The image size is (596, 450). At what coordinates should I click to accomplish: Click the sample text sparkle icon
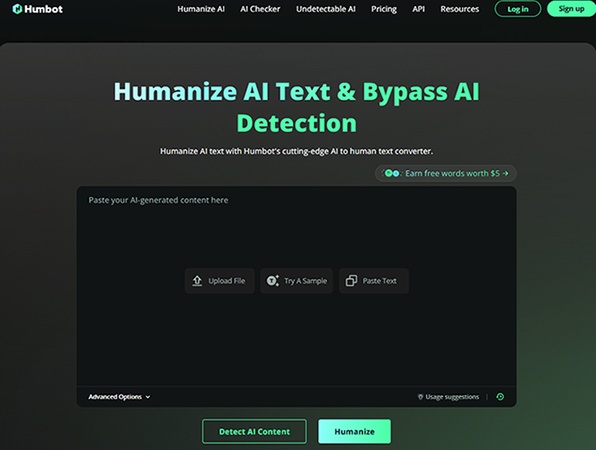click(273, 280)
